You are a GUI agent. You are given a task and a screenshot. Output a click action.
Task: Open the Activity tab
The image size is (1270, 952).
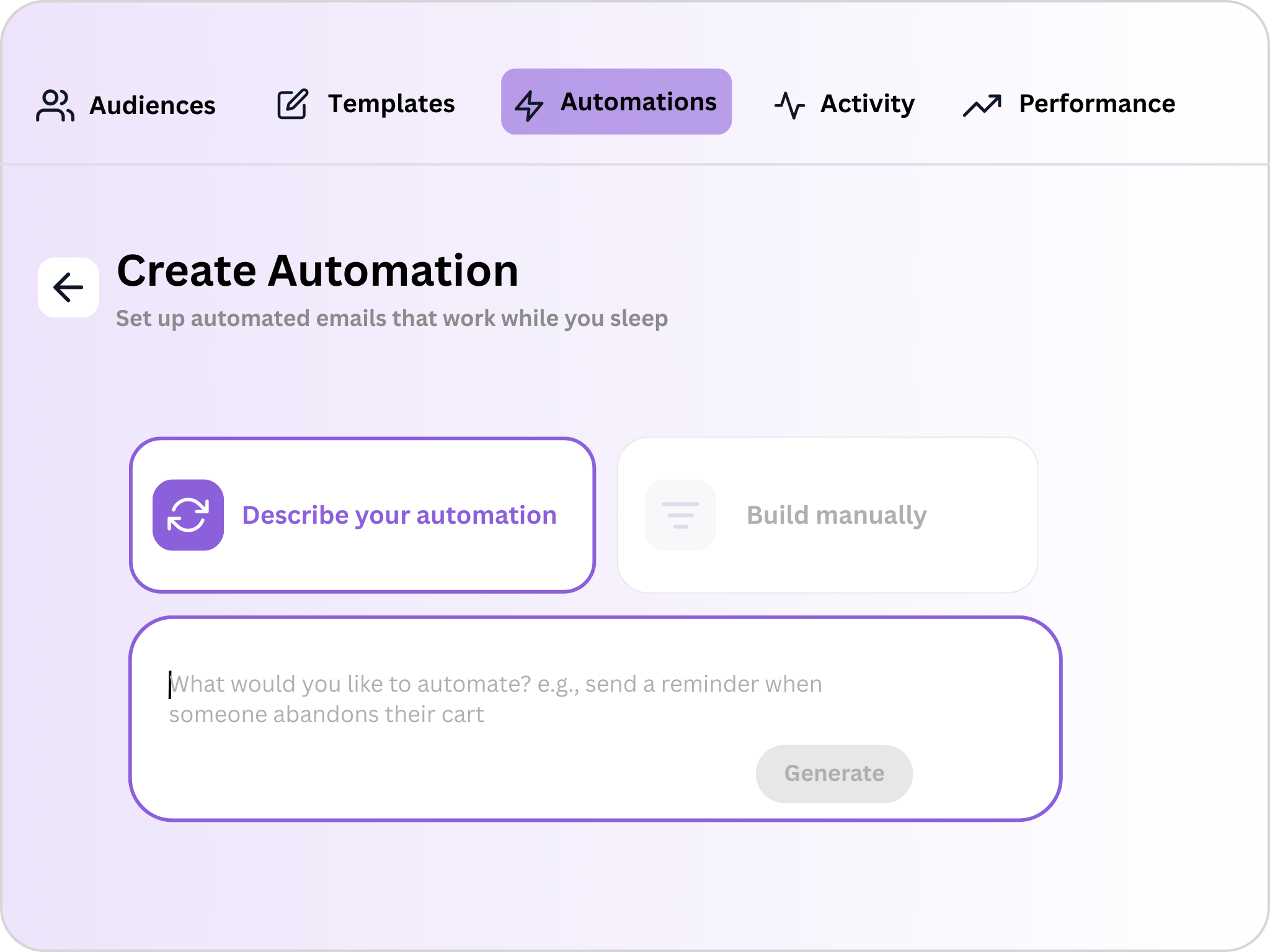click(x=867, y=104)
